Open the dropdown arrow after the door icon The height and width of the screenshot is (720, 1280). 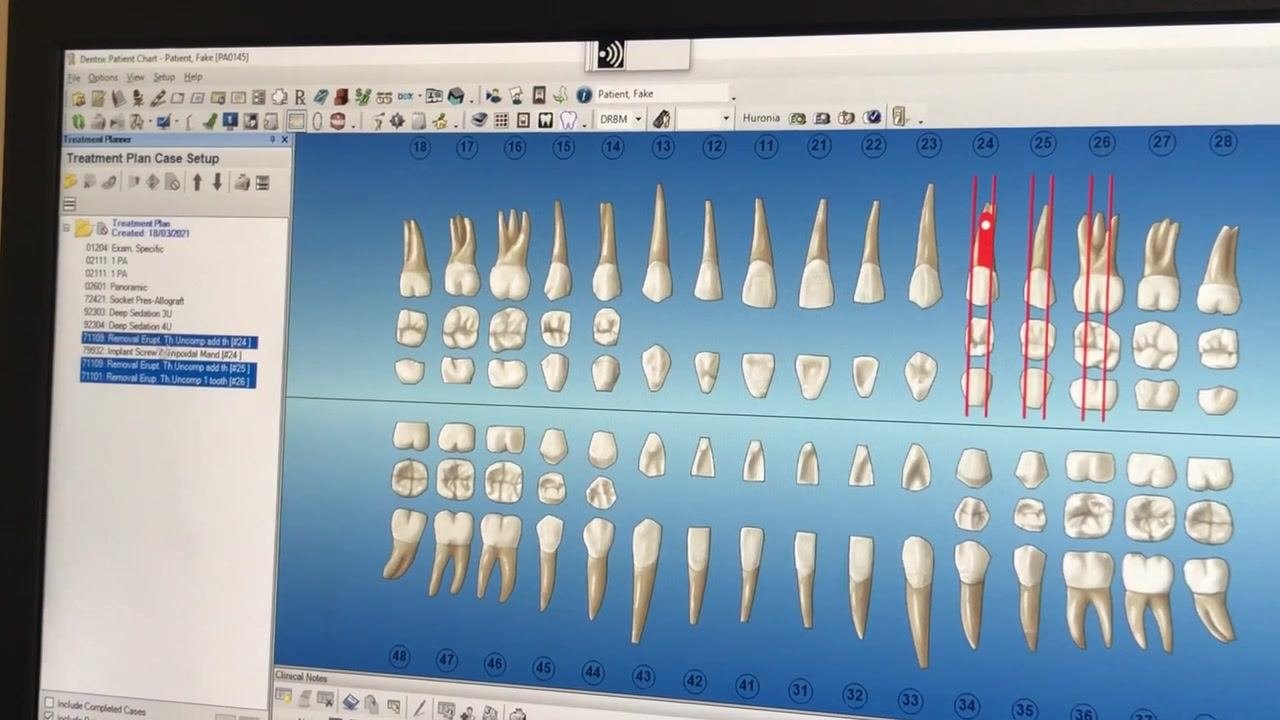click(x=920, y=122)
